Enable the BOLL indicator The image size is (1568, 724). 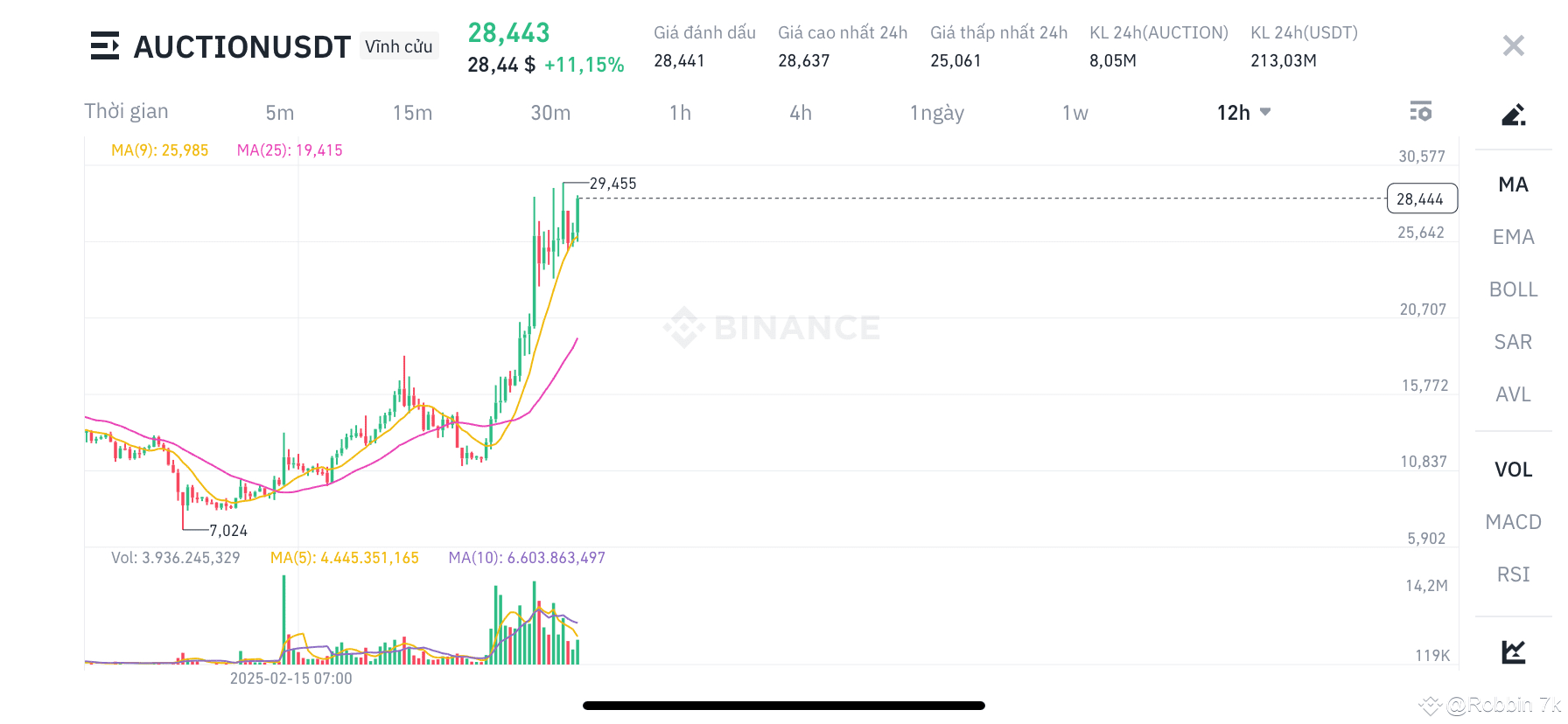coord(1513,289)
